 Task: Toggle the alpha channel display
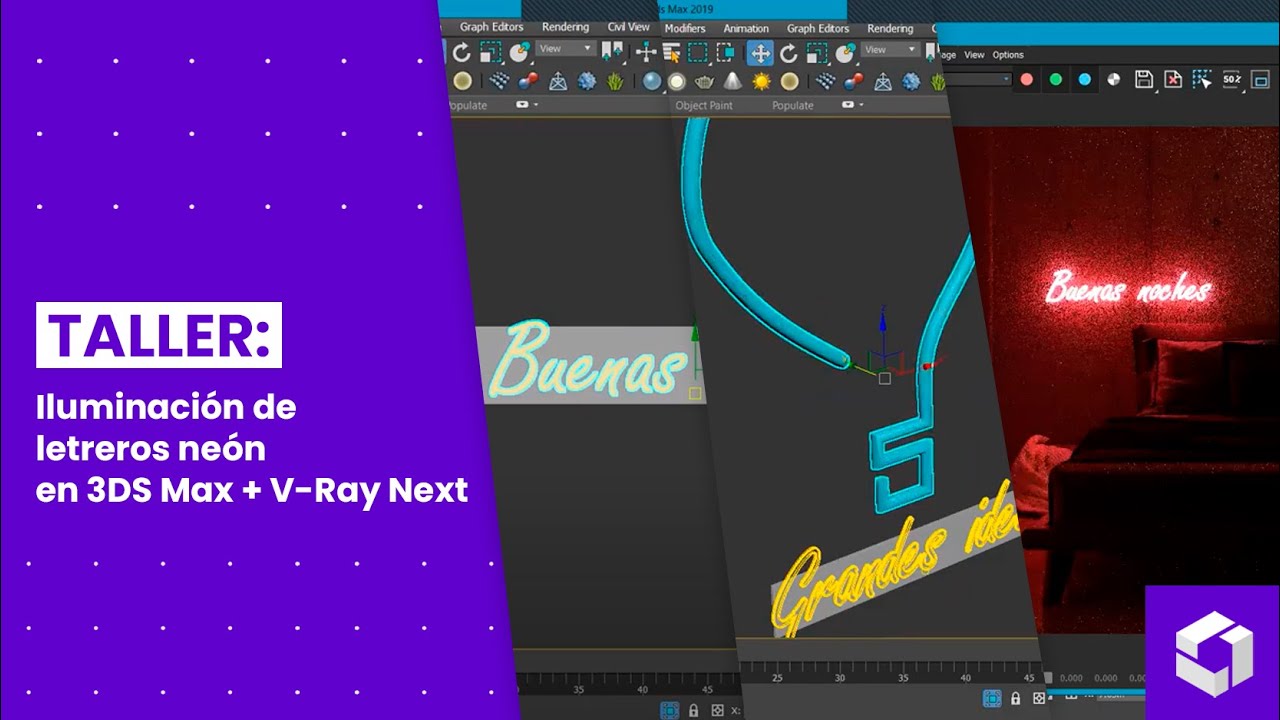1114,79
